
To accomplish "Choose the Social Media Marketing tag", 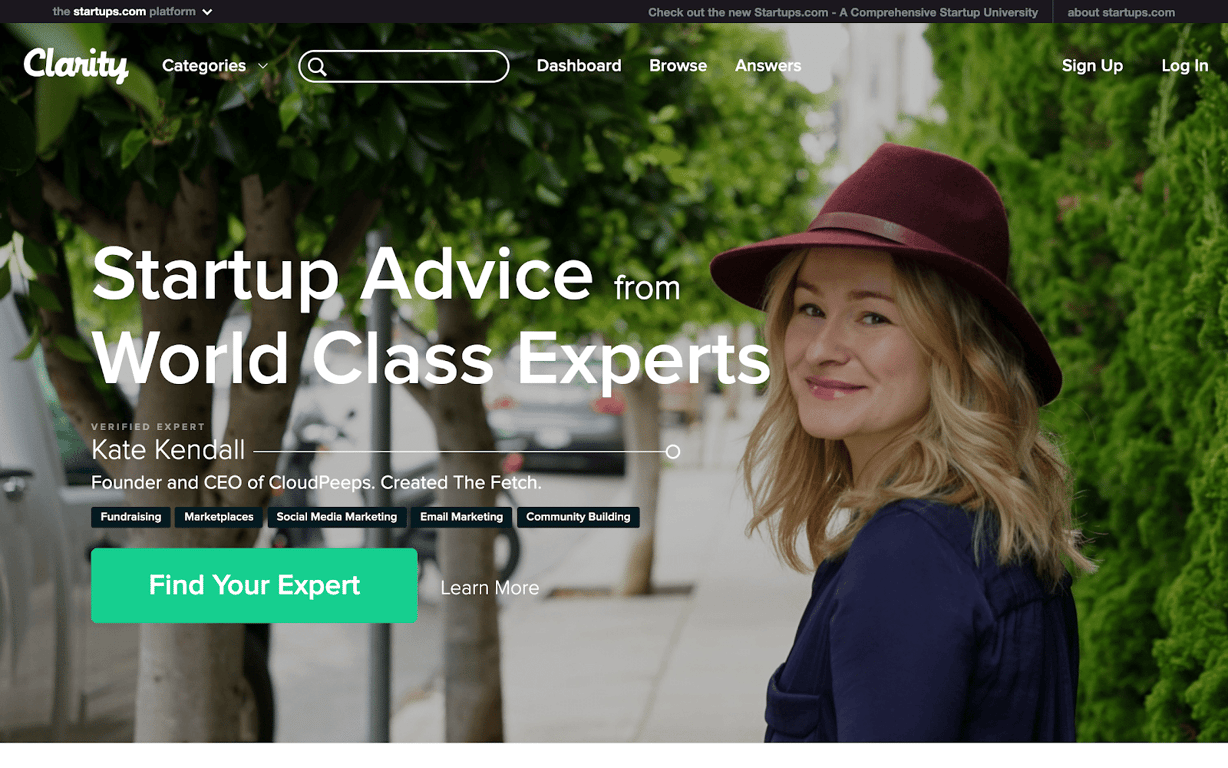I will 337,517.
